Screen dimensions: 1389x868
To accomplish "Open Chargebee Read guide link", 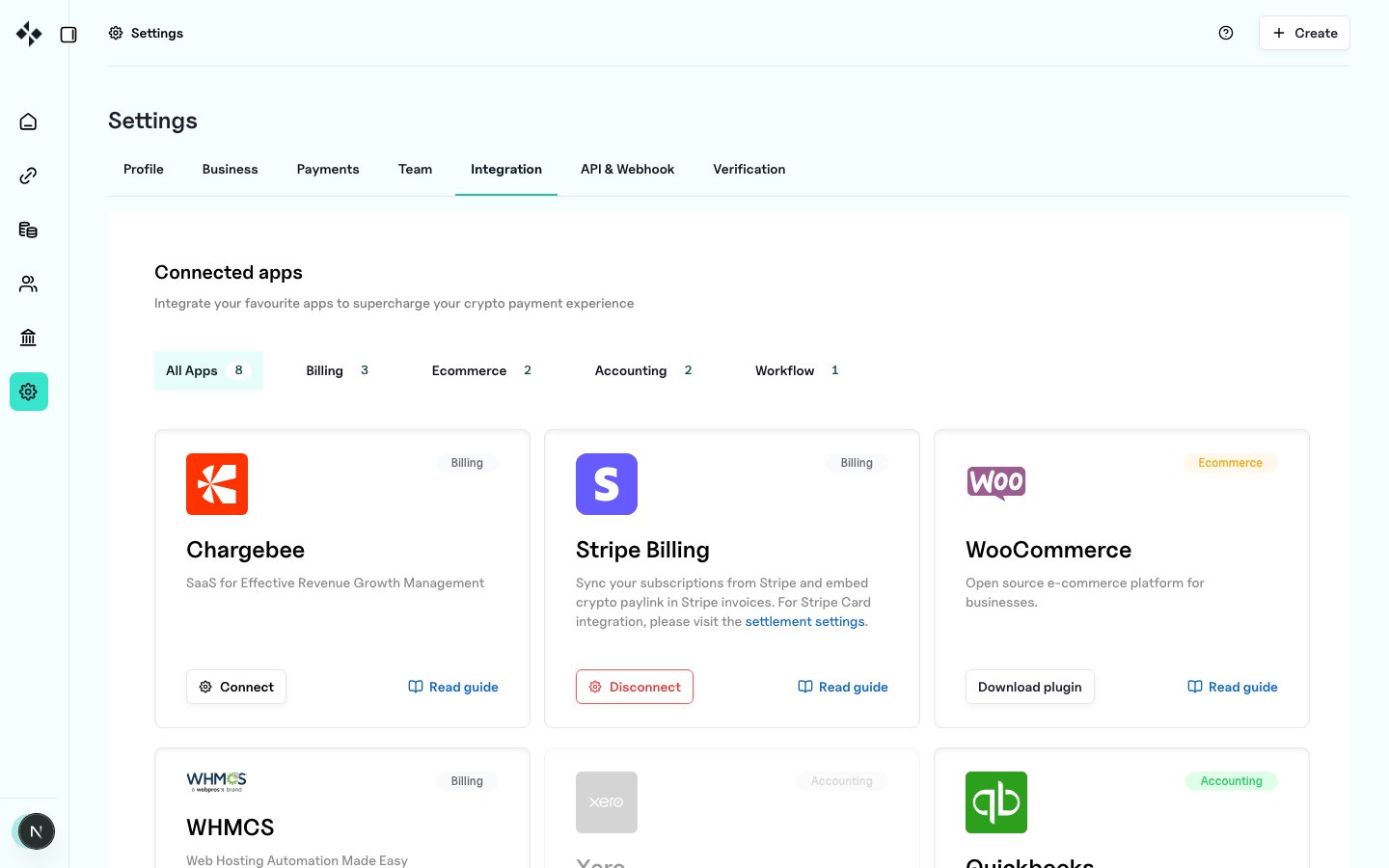I will pyautogui.click(x=453, y=687).
